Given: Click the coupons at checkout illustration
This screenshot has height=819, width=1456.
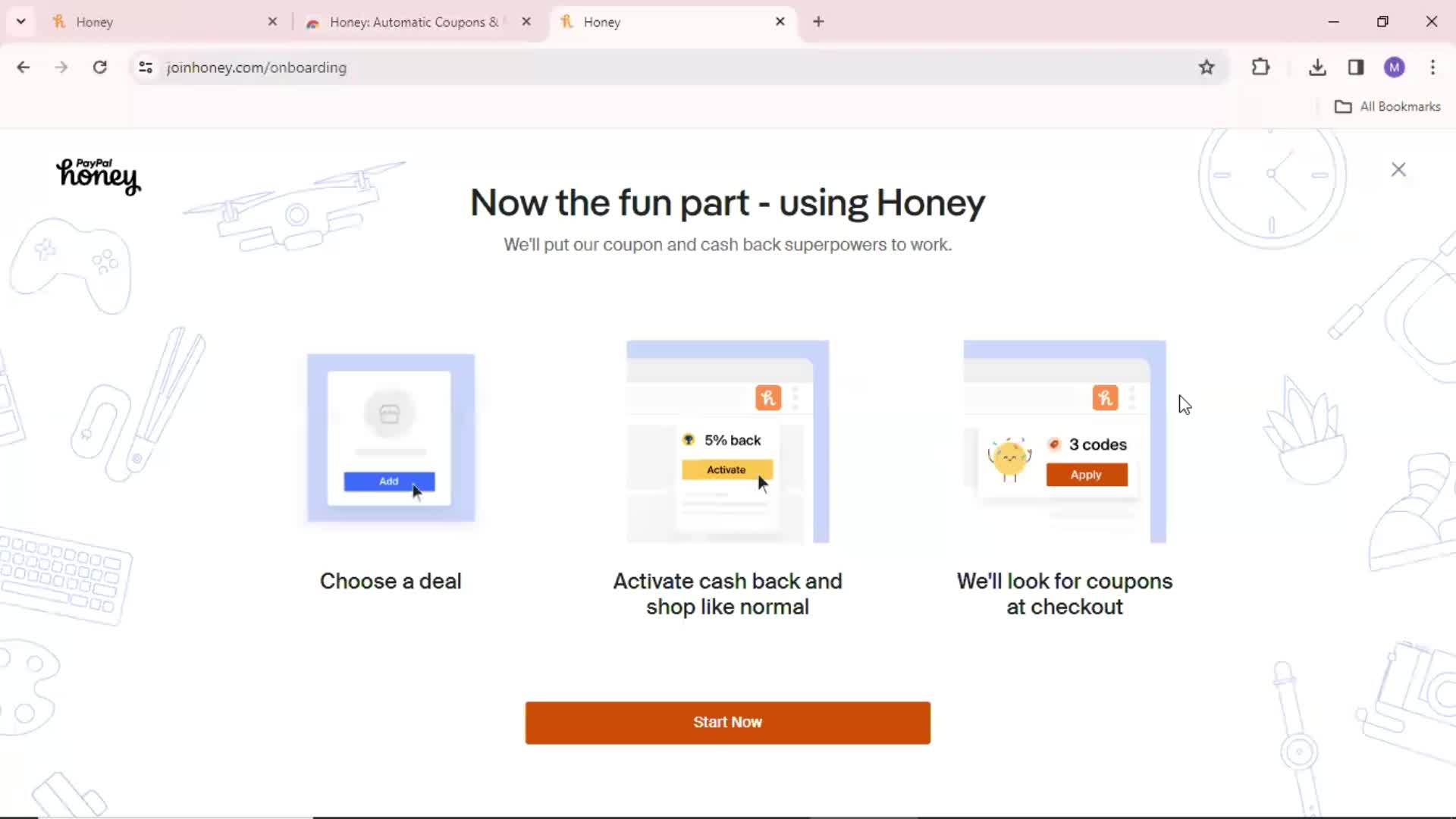Looking at the screenshot, I should pos(1065,441).
